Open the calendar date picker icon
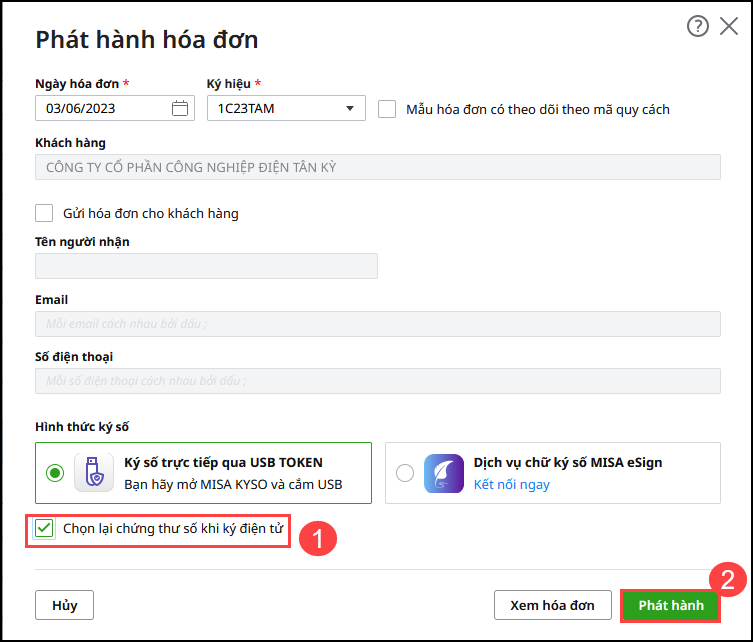 [180, 109]
